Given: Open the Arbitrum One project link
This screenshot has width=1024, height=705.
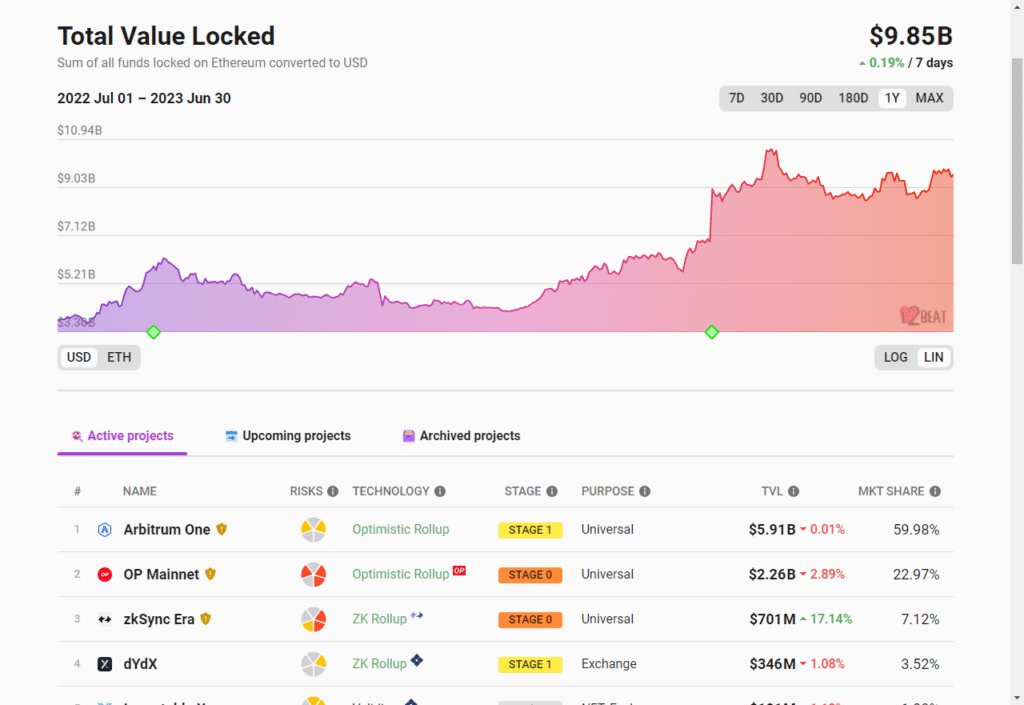Looking at the screenshot, I should point(167,529).
